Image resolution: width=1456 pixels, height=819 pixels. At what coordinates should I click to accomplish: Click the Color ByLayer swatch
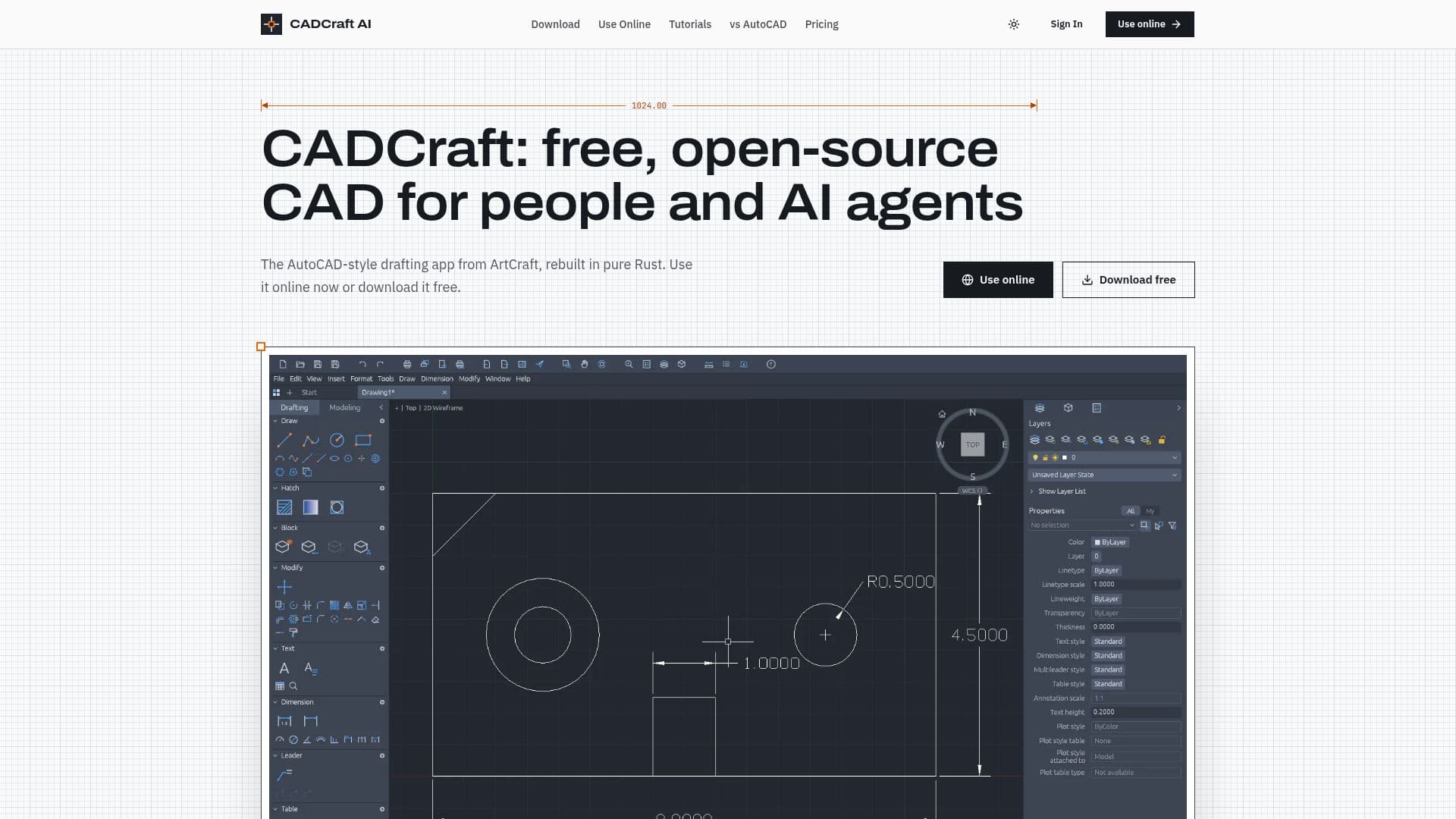tap(1111, 542)
